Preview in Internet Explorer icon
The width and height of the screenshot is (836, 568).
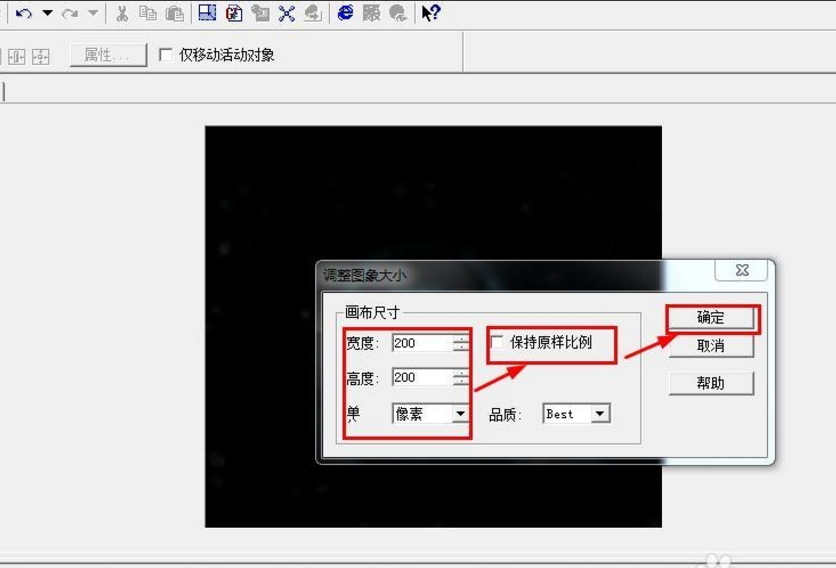click(x=345, y=12)
